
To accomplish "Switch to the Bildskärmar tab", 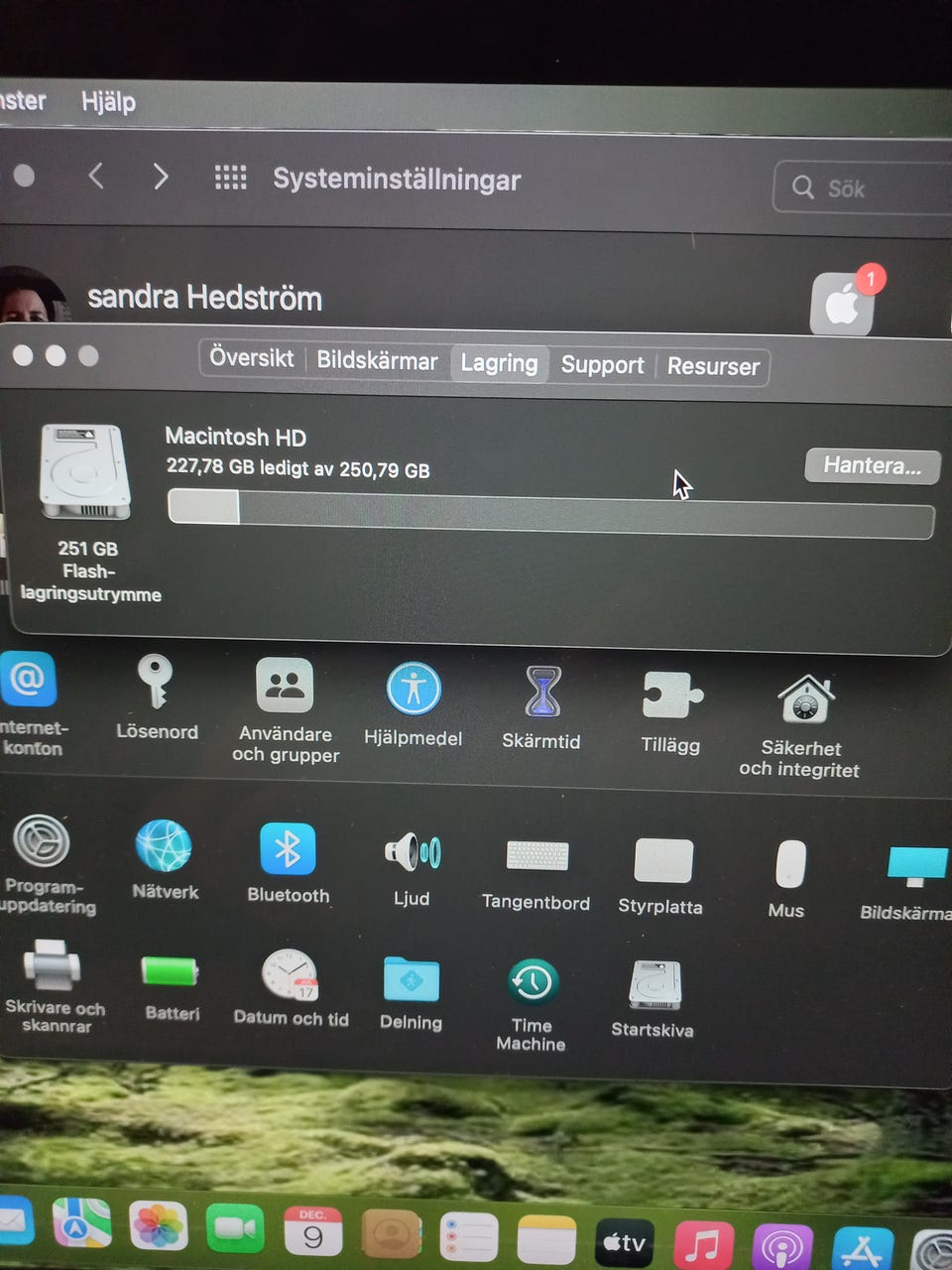I will (377, 361).
